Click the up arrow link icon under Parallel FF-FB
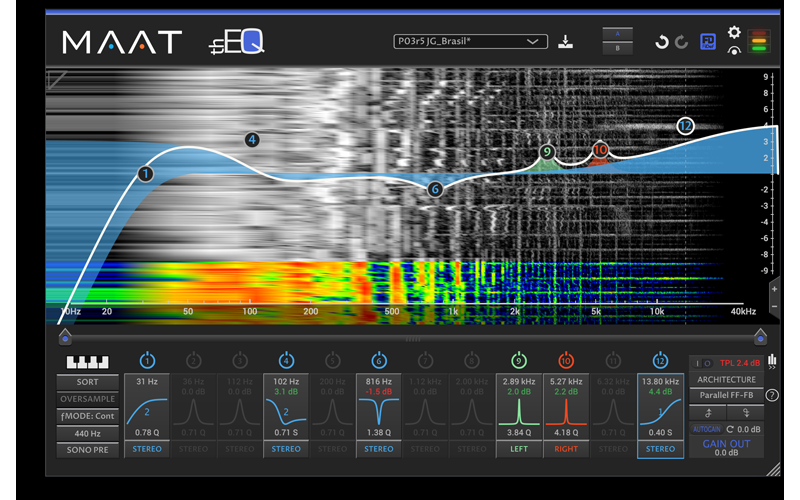This screenshot has height=500, width=800. click(708, 412)
